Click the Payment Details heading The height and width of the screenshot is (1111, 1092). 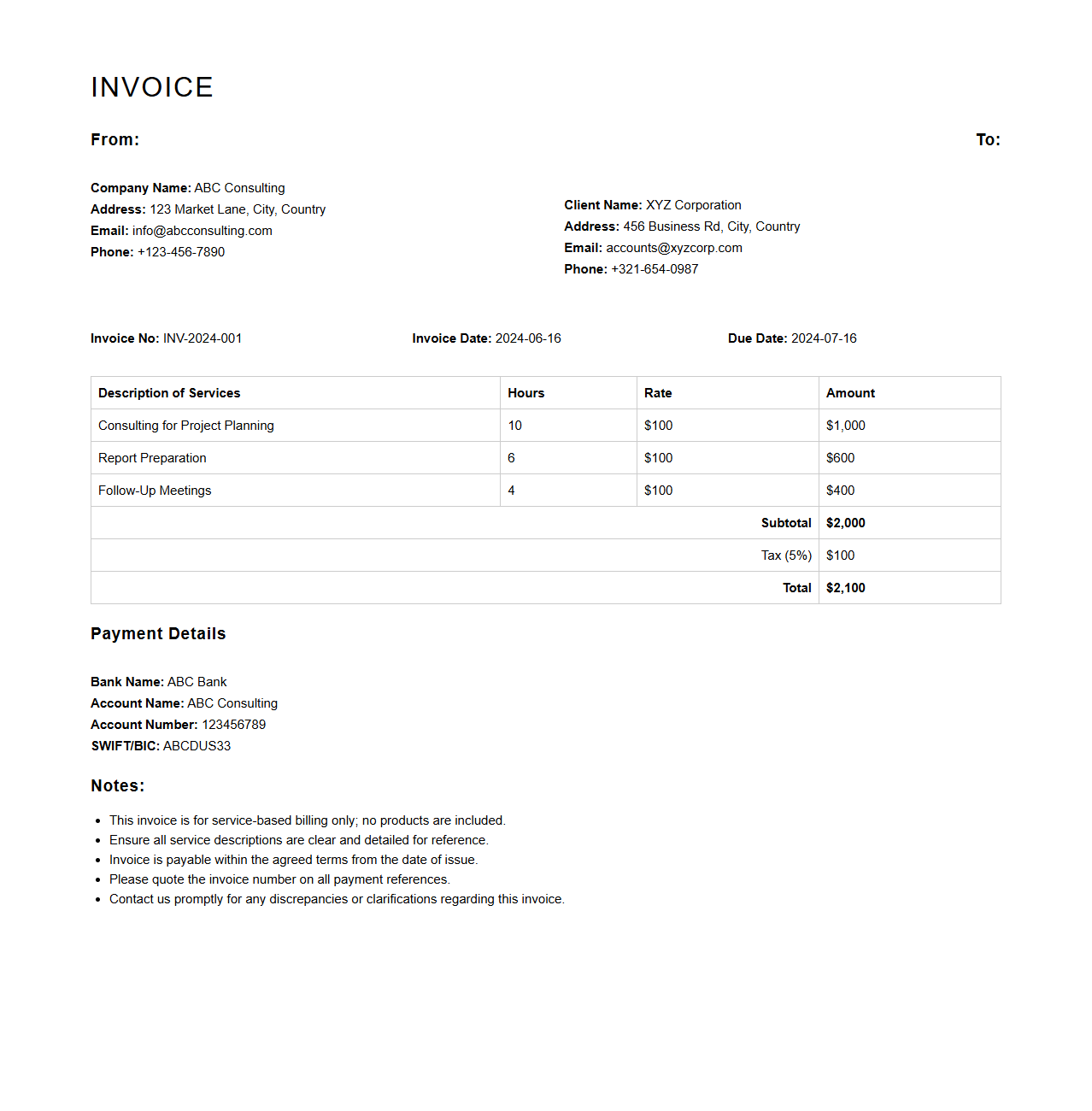pyautogui.click(x=158, y=634)
